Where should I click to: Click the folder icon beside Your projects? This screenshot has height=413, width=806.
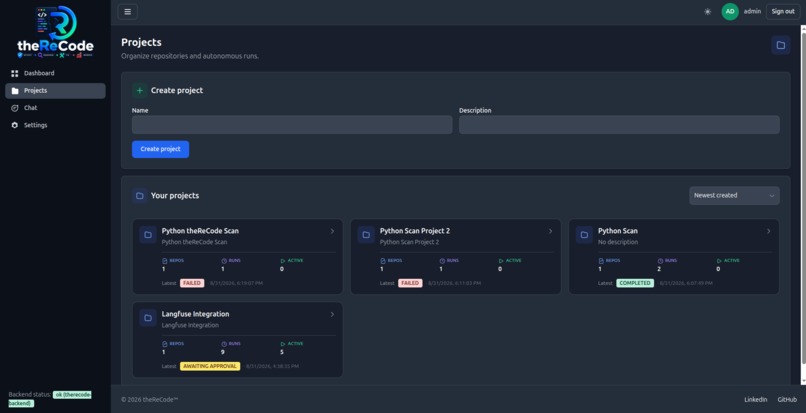139,195
